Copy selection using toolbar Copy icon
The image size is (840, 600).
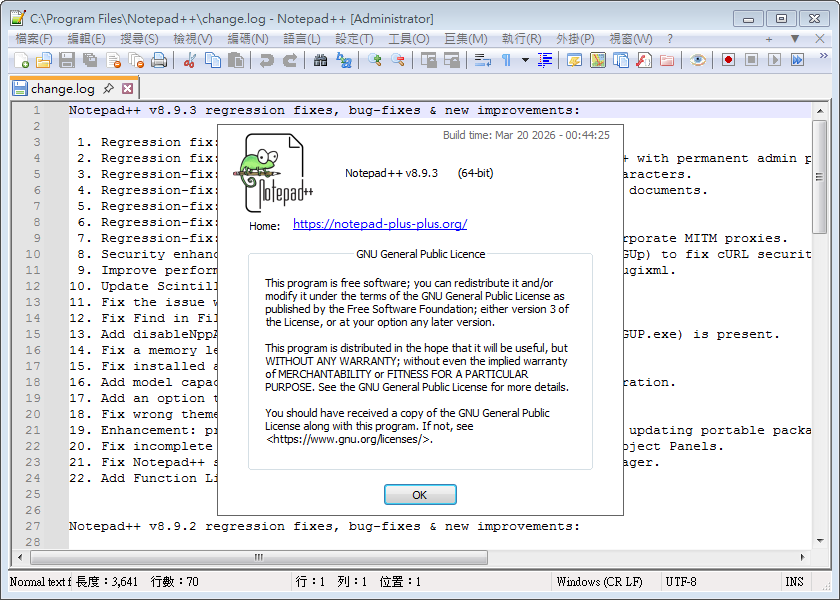(213, 60)
